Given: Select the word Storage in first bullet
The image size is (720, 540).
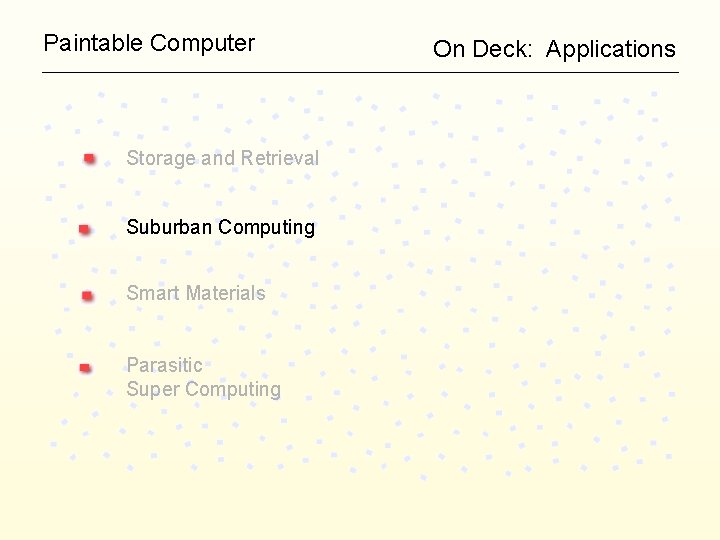Looking at the screenshot, I should (161, 158).
